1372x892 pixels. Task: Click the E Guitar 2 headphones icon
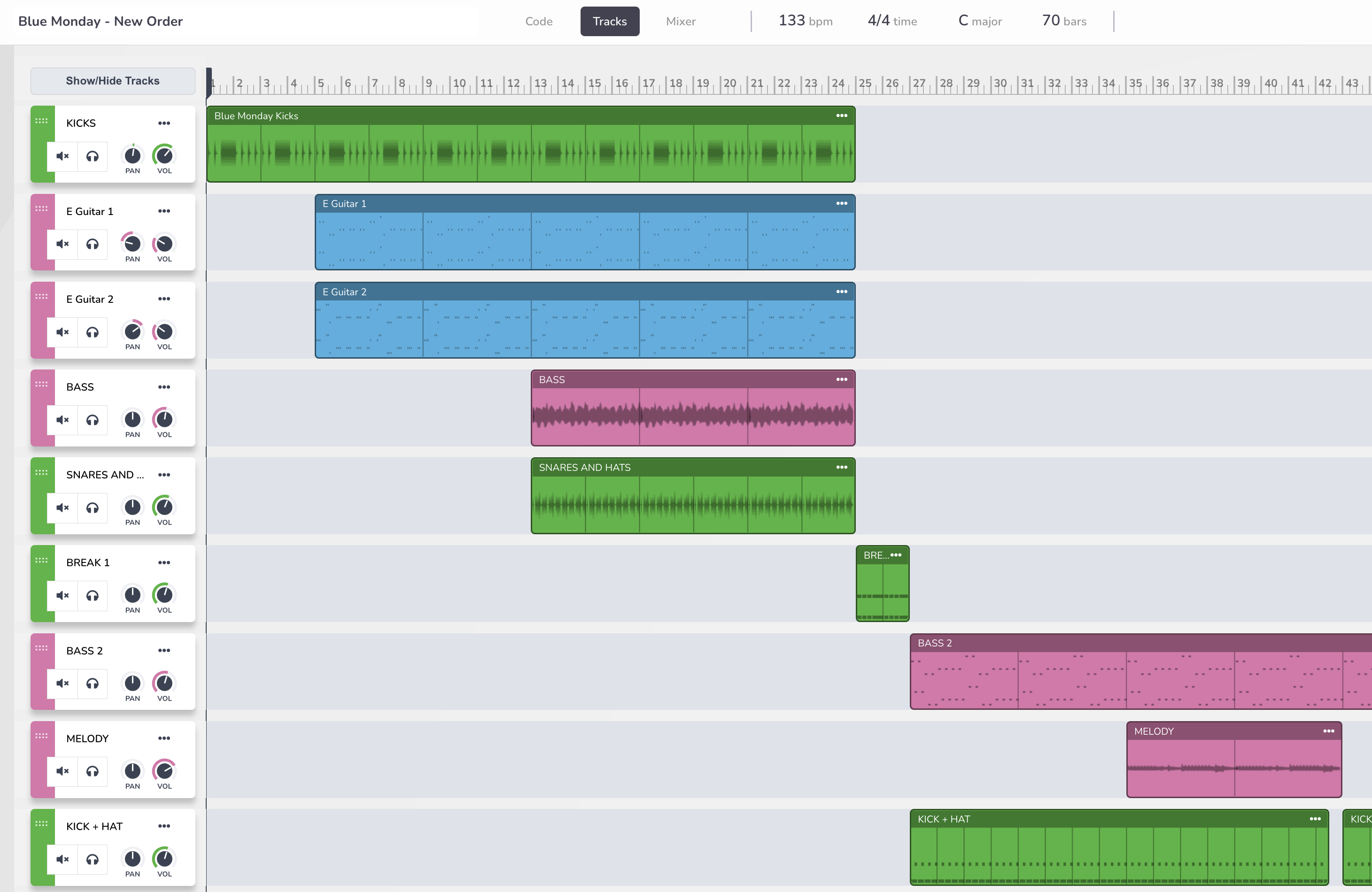coord(92,332)
